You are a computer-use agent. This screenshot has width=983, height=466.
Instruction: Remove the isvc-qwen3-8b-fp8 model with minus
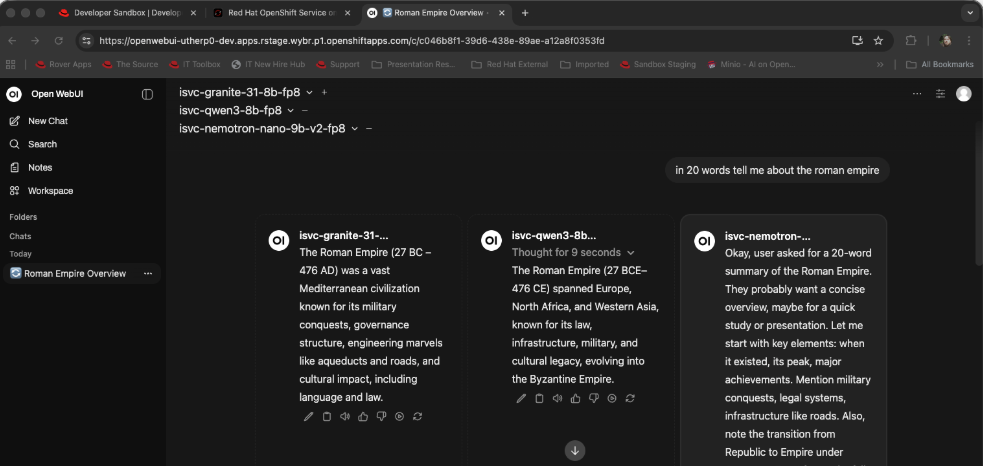pyautogui.click(x=305, y=110)
